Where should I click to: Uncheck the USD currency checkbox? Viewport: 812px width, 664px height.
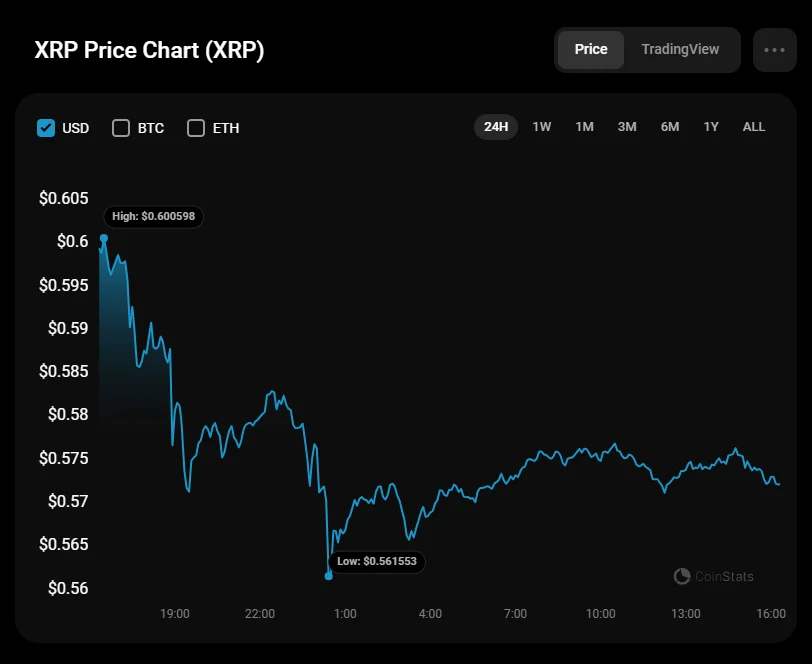[x=46, y=128]
